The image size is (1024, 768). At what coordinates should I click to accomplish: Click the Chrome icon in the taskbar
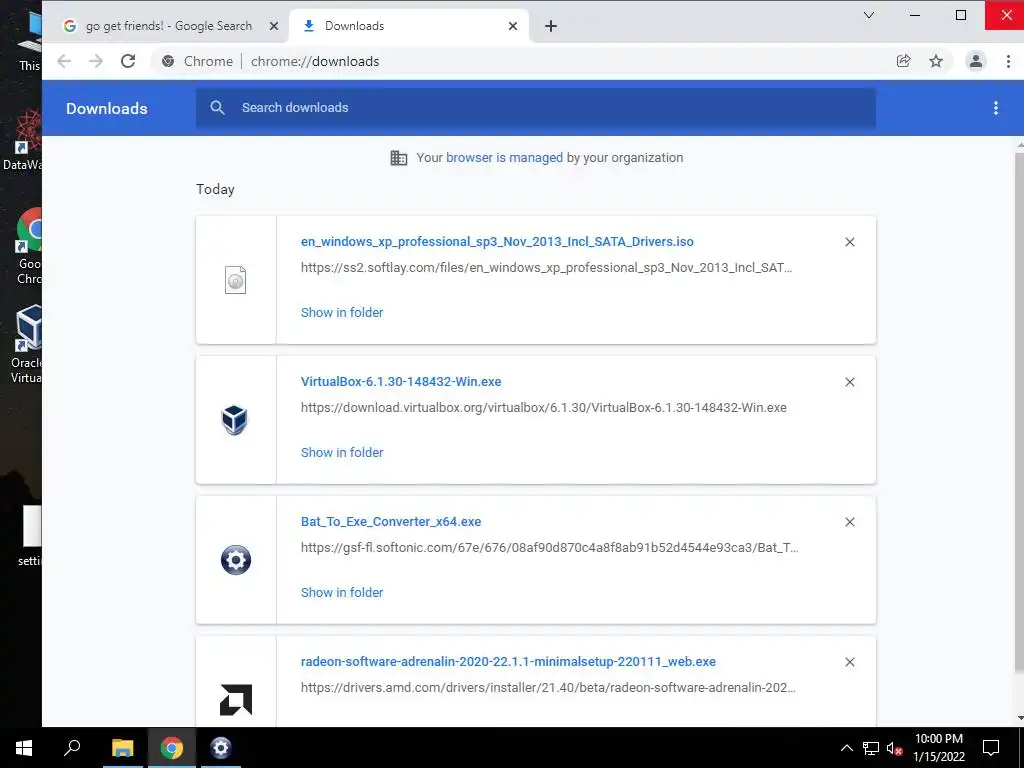click(172, 748)
